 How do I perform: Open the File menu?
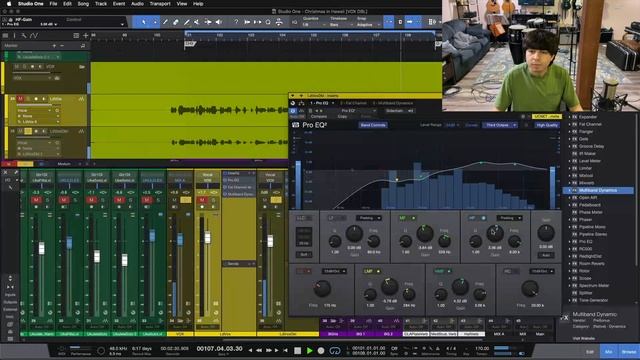pos(53,4)
